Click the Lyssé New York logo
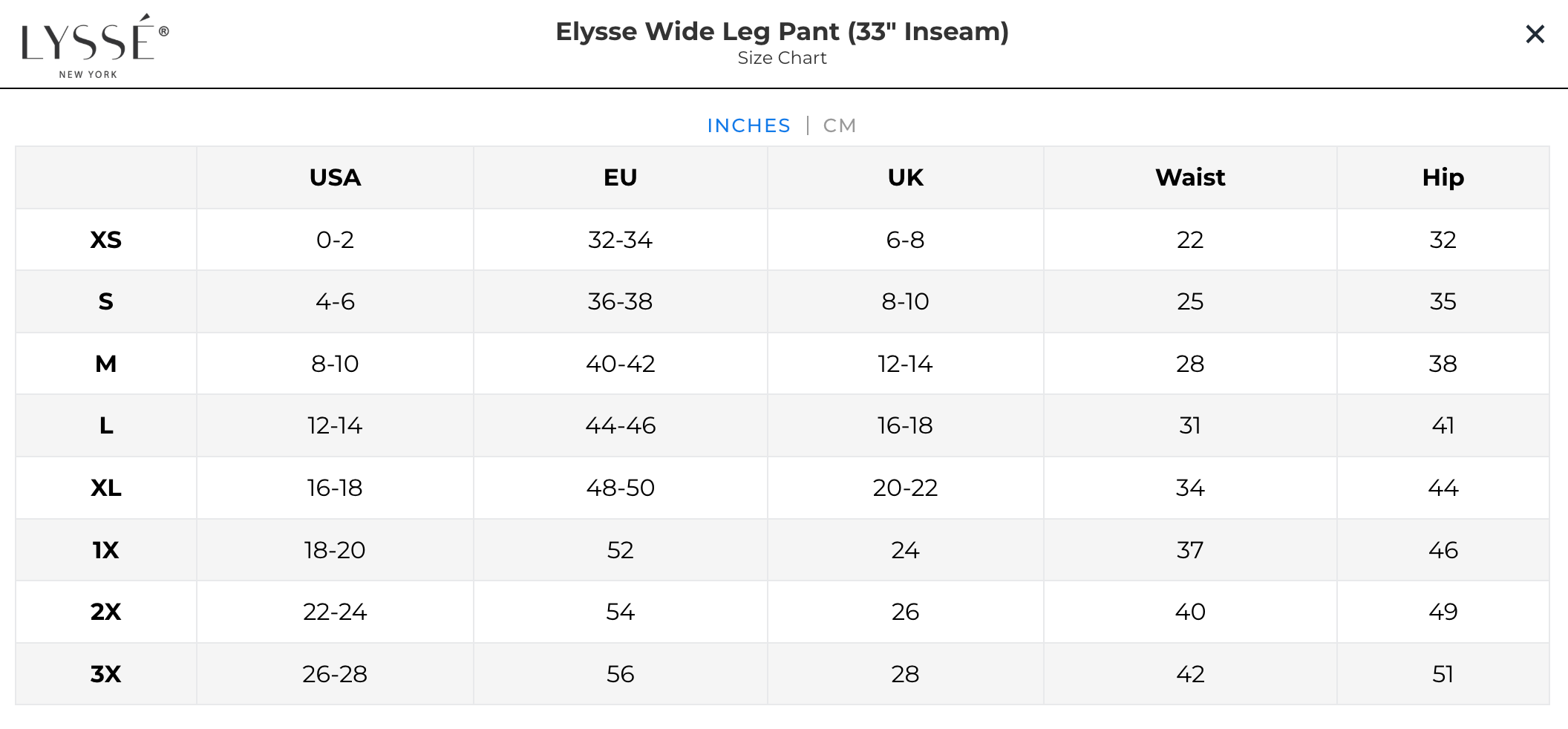 (x=94, y=45)
